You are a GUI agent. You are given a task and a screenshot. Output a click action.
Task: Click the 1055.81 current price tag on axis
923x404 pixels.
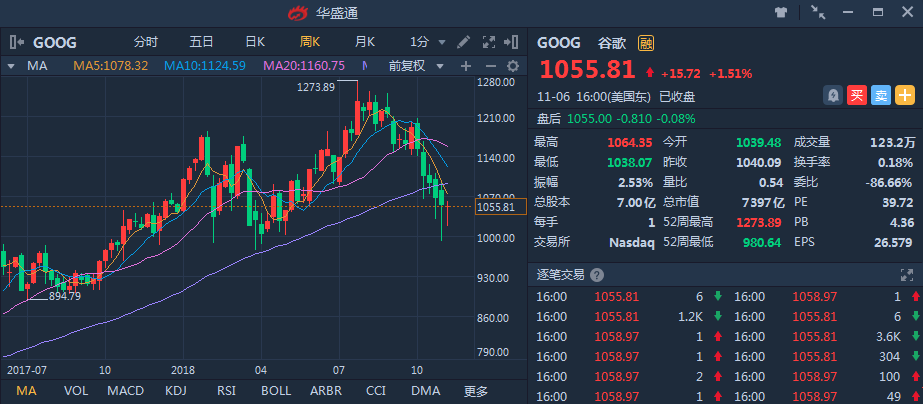[x=500, y=207]
